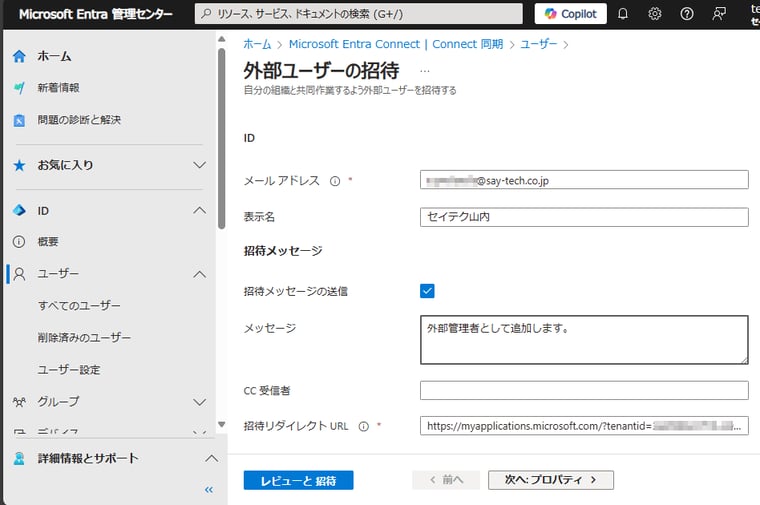Focus the resource search box in header
Screen dimensions: 760x505
(359, 14)
